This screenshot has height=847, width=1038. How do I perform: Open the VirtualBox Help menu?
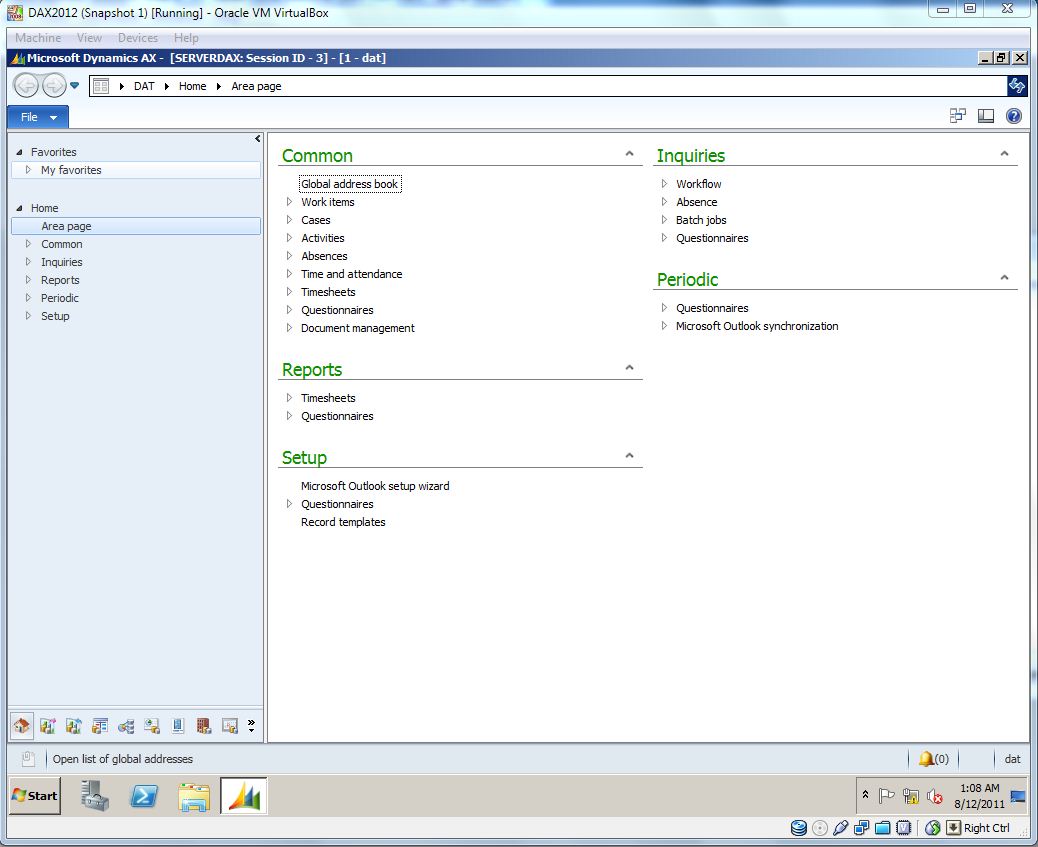186,38
